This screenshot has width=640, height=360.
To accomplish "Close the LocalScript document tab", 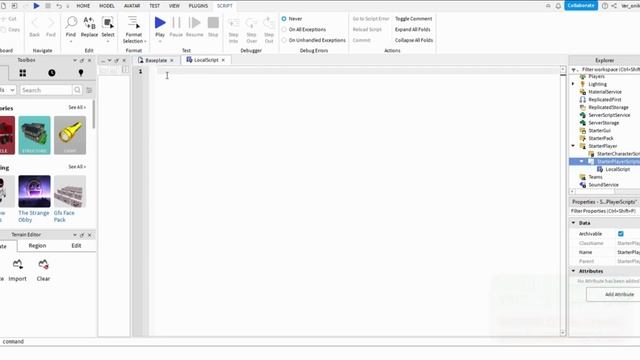I will [223, 60].
